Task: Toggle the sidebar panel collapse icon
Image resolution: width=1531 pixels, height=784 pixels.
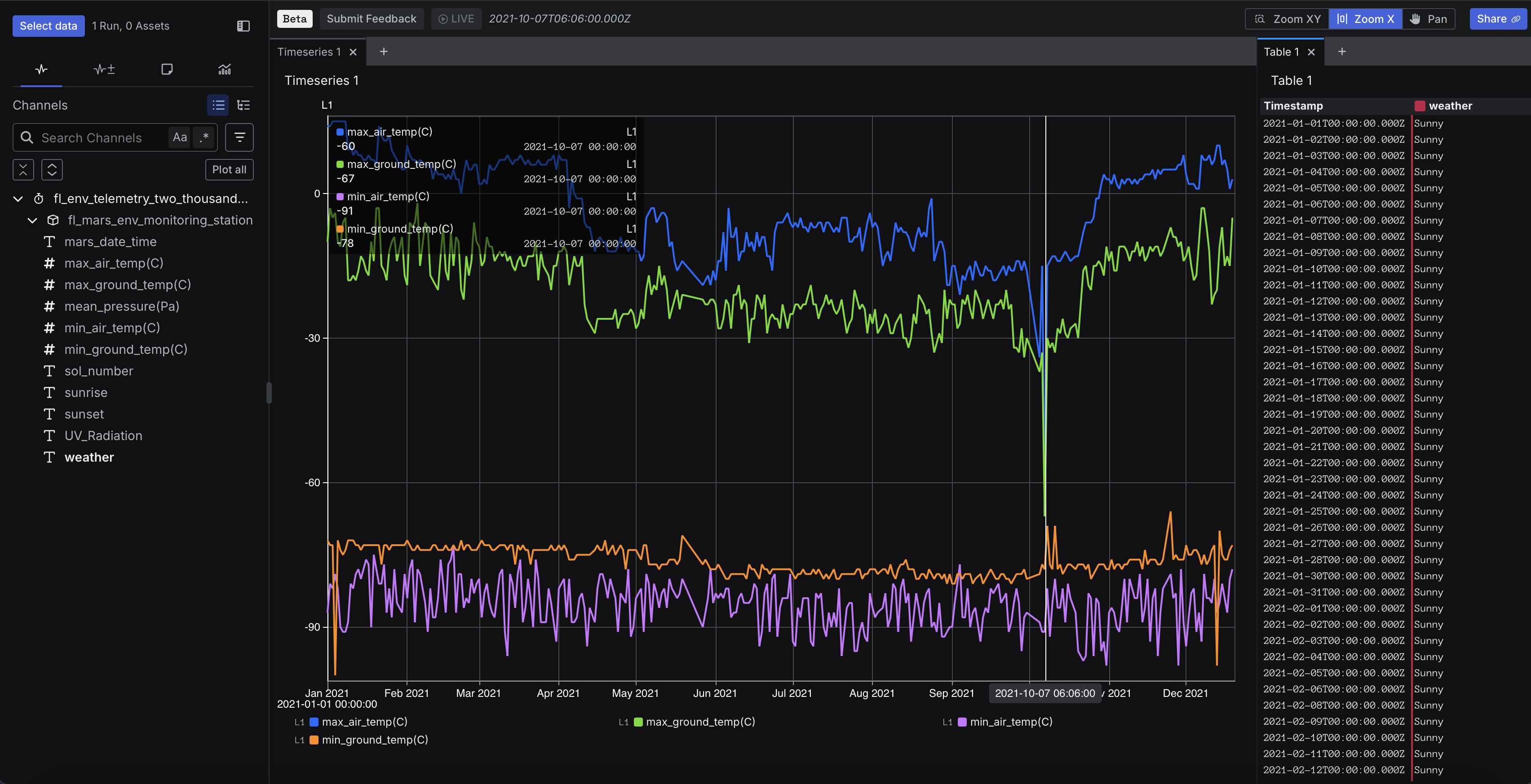Action: (243, 26)
